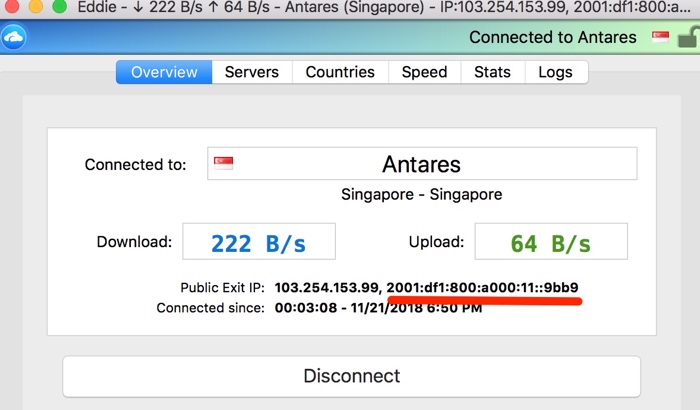
Task: Click the Upload label
Action: click(436, 242)
